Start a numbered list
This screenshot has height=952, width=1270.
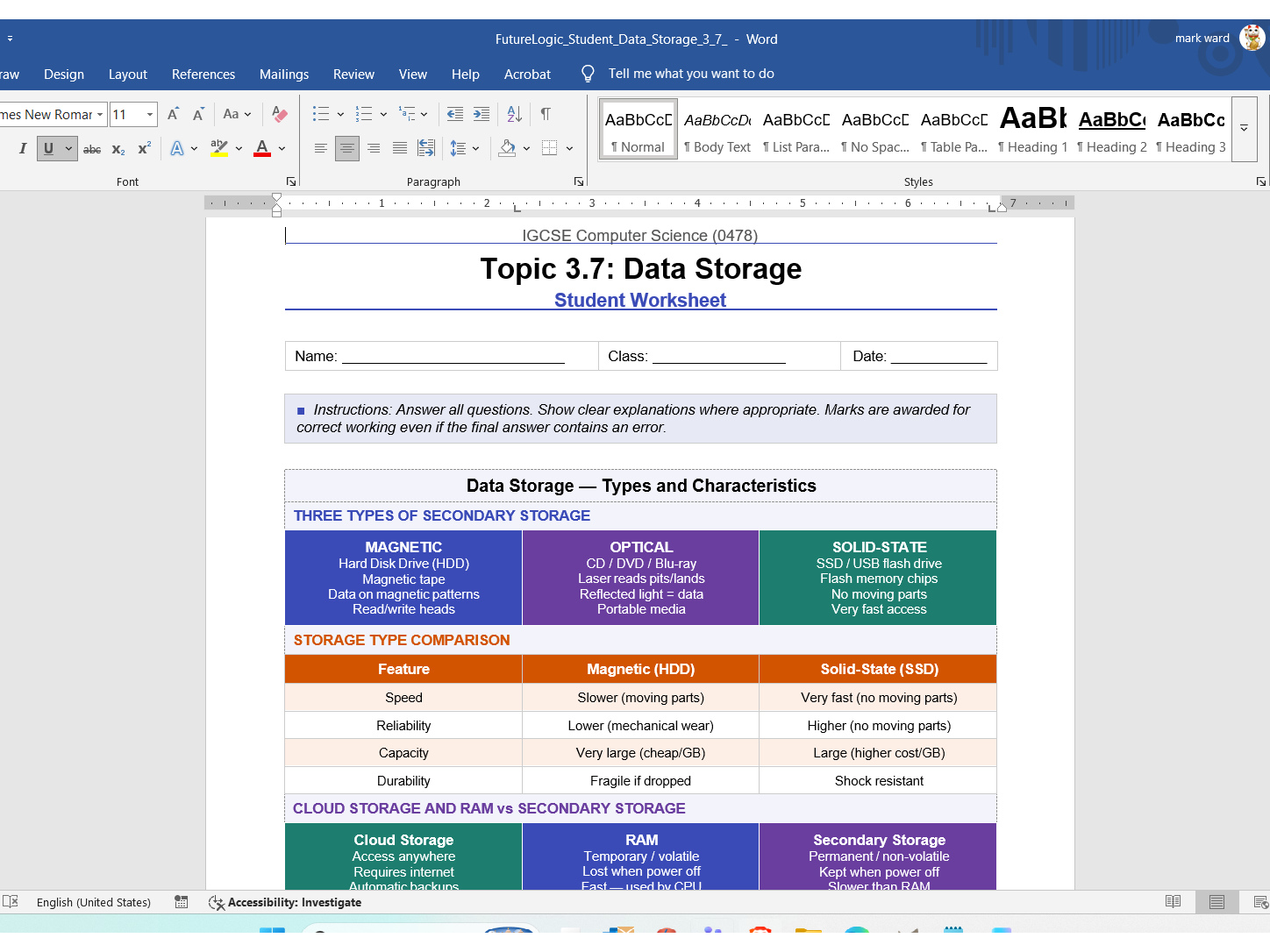pos(364,114)
